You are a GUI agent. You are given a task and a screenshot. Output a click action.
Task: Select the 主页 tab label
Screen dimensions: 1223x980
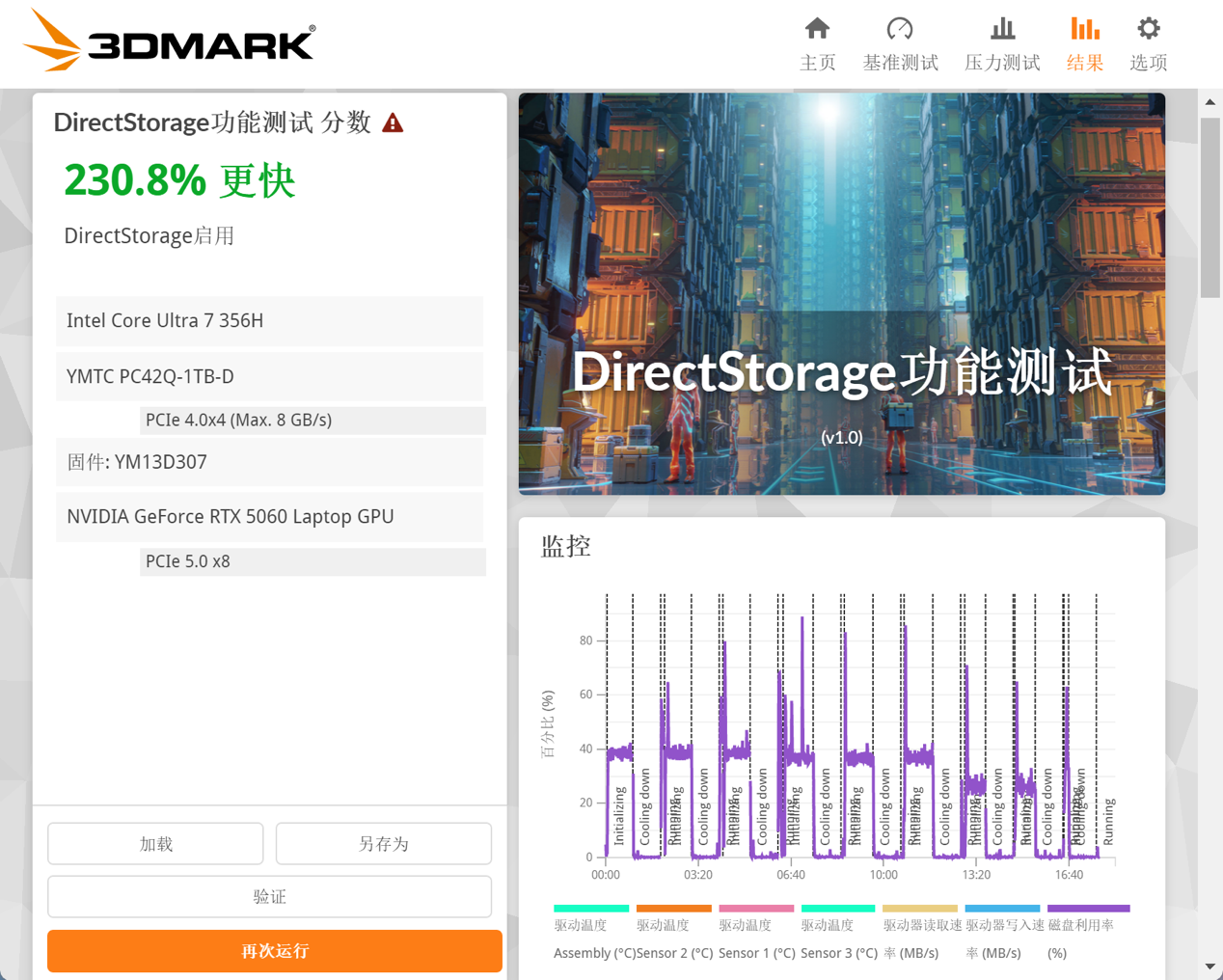[x=817, y=63]
